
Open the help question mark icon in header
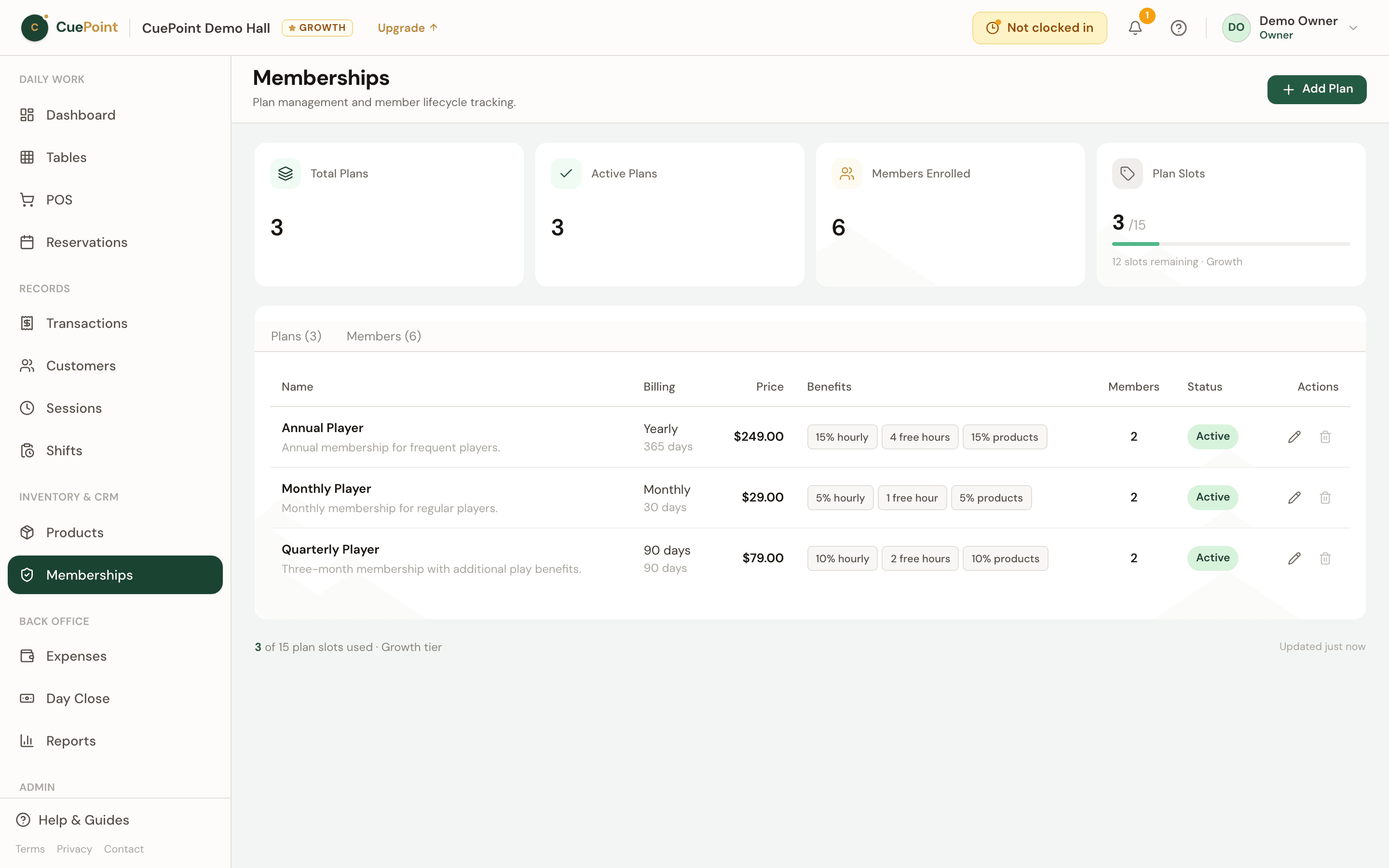pos(1178,27)
